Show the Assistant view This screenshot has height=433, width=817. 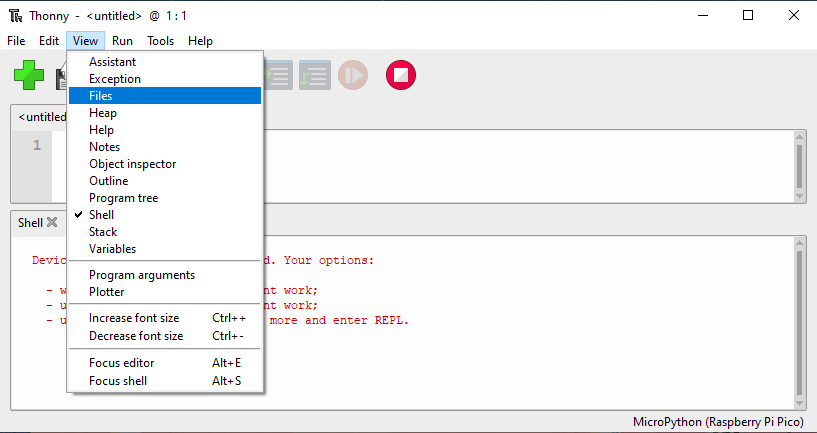(112, 62)
